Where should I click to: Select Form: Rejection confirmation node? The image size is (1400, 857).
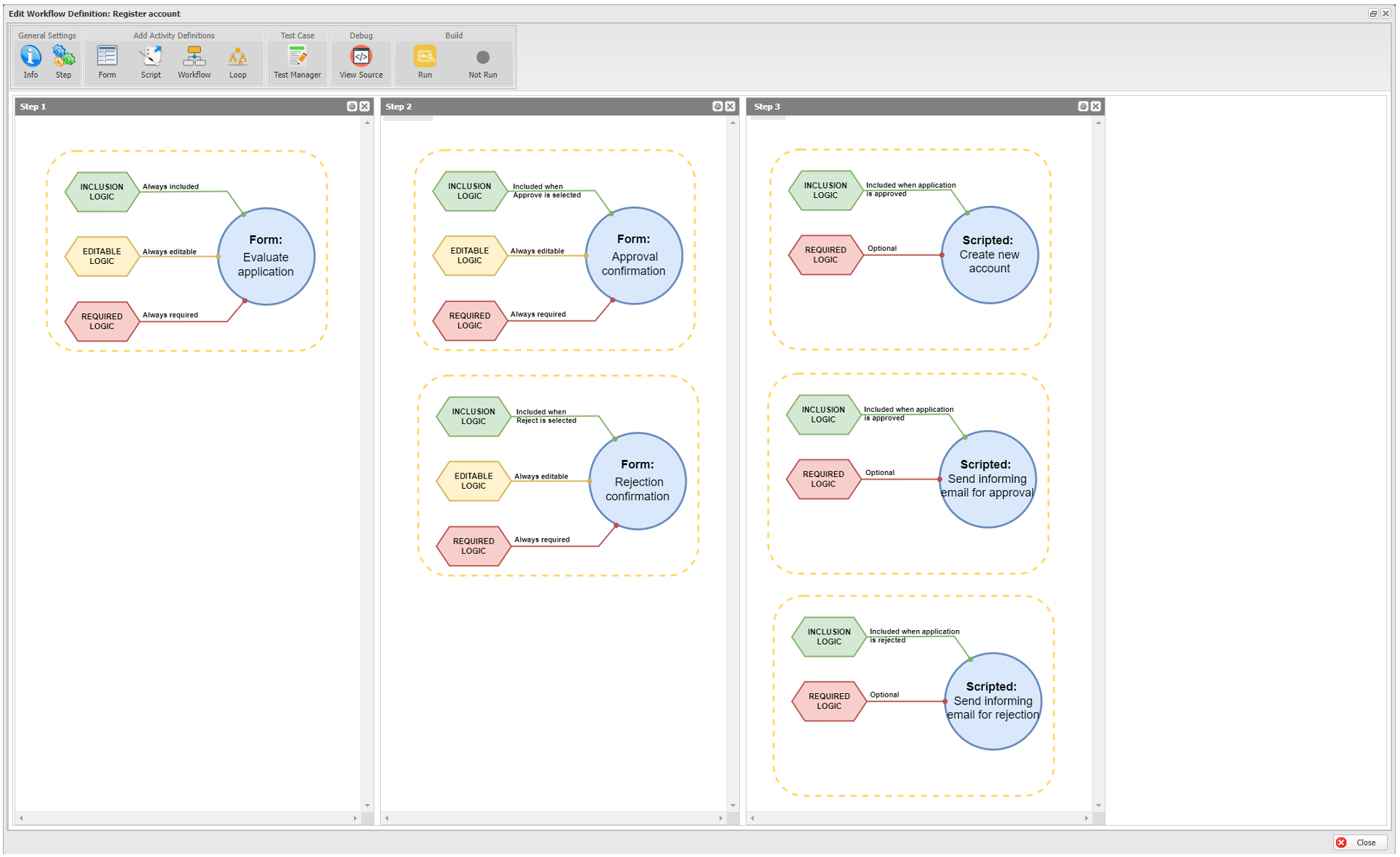[638, 481]
